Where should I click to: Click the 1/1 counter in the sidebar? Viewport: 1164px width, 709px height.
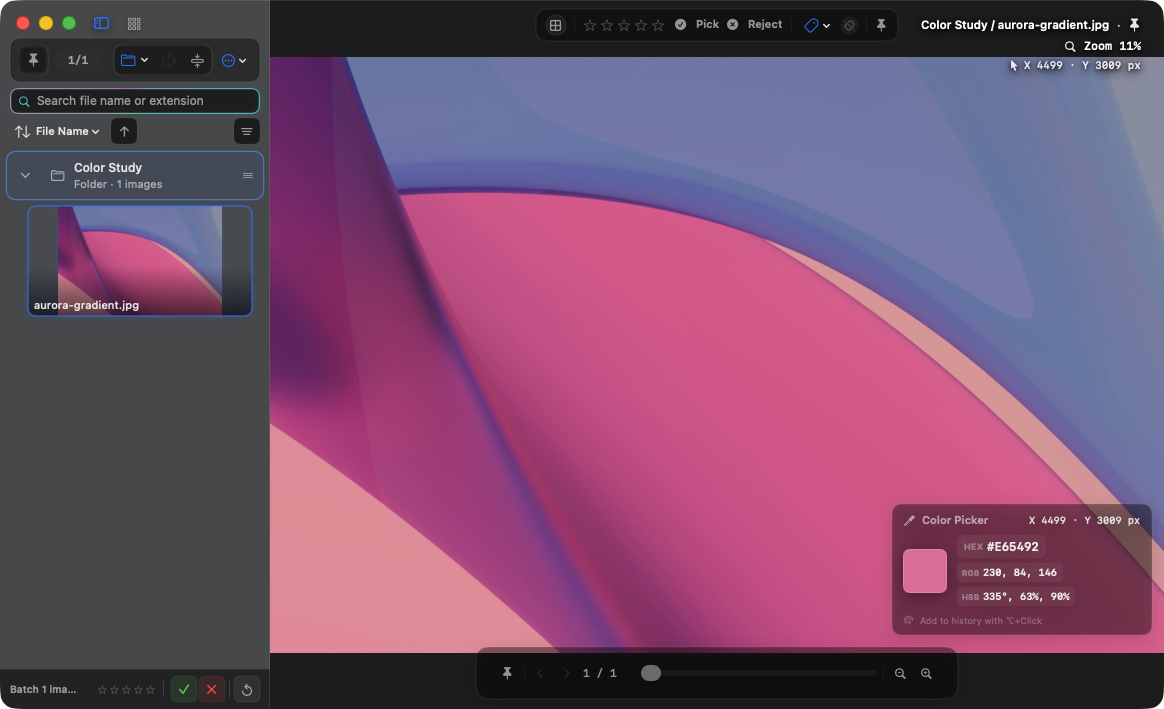(78, 60)
